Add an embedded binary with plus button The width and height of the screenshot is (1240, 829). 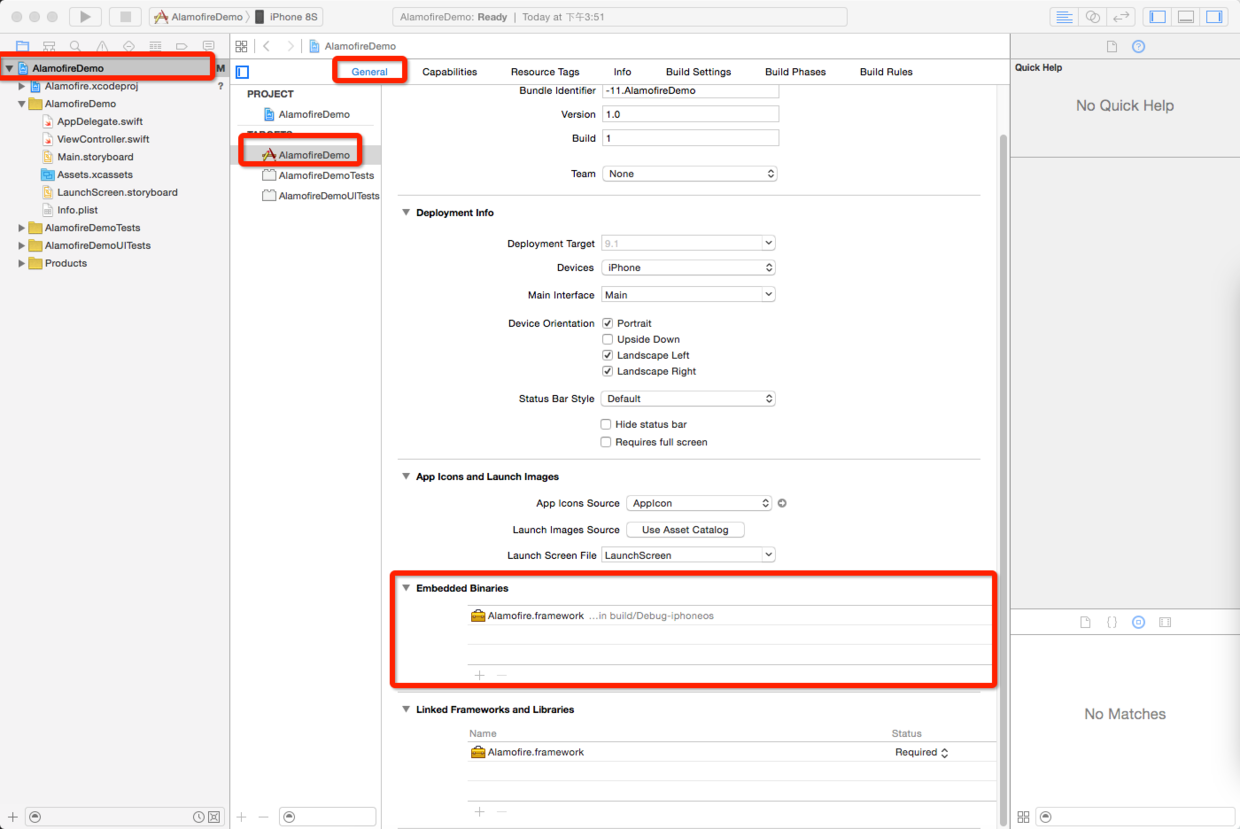click(479, 675)
